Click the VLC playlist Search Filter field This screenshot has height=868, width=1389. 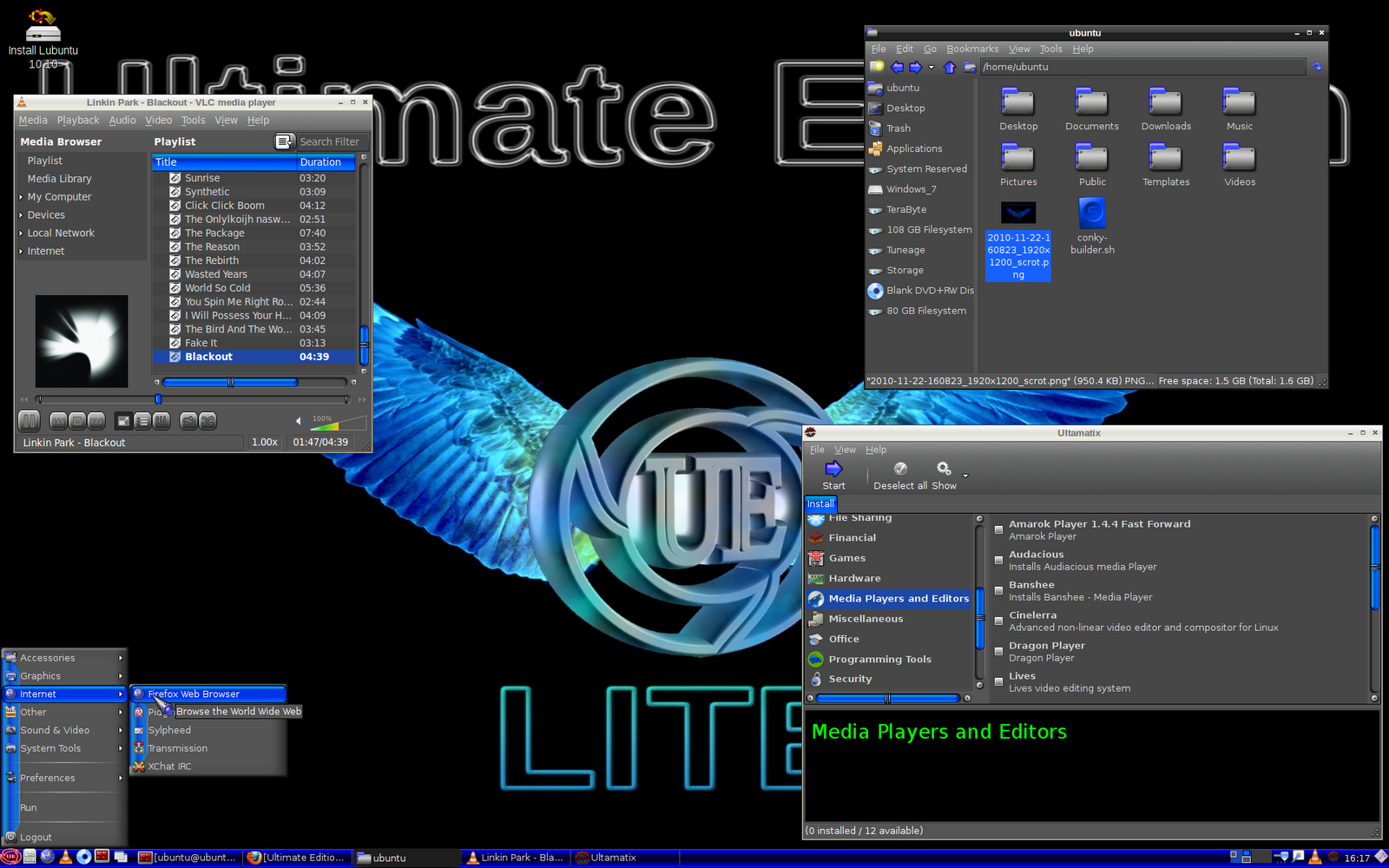coord(332,141)
